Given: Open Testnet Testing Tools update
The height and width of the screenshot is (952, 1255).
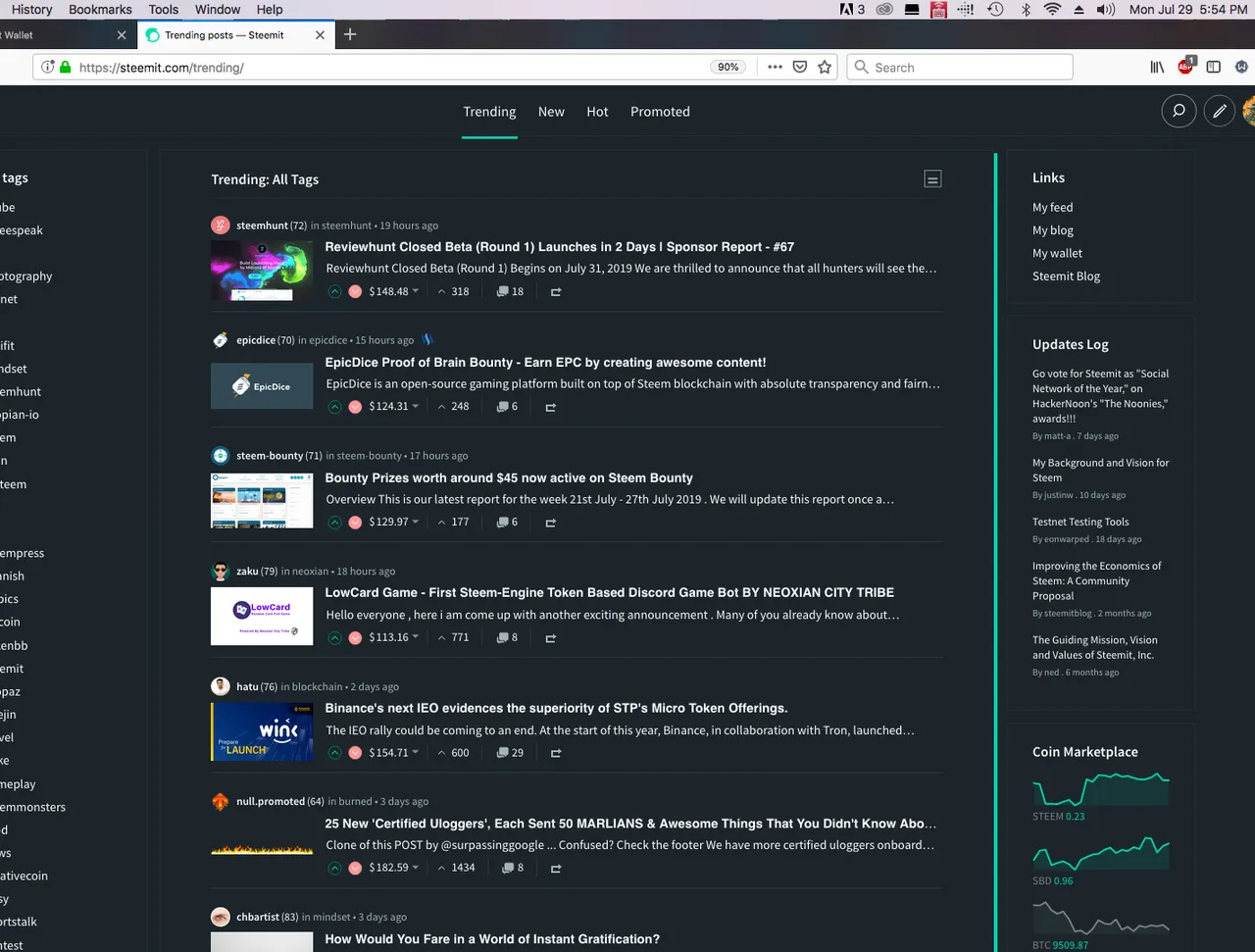Looking at the screenshot, I should pyautogui.click(x=1080, y=523).
